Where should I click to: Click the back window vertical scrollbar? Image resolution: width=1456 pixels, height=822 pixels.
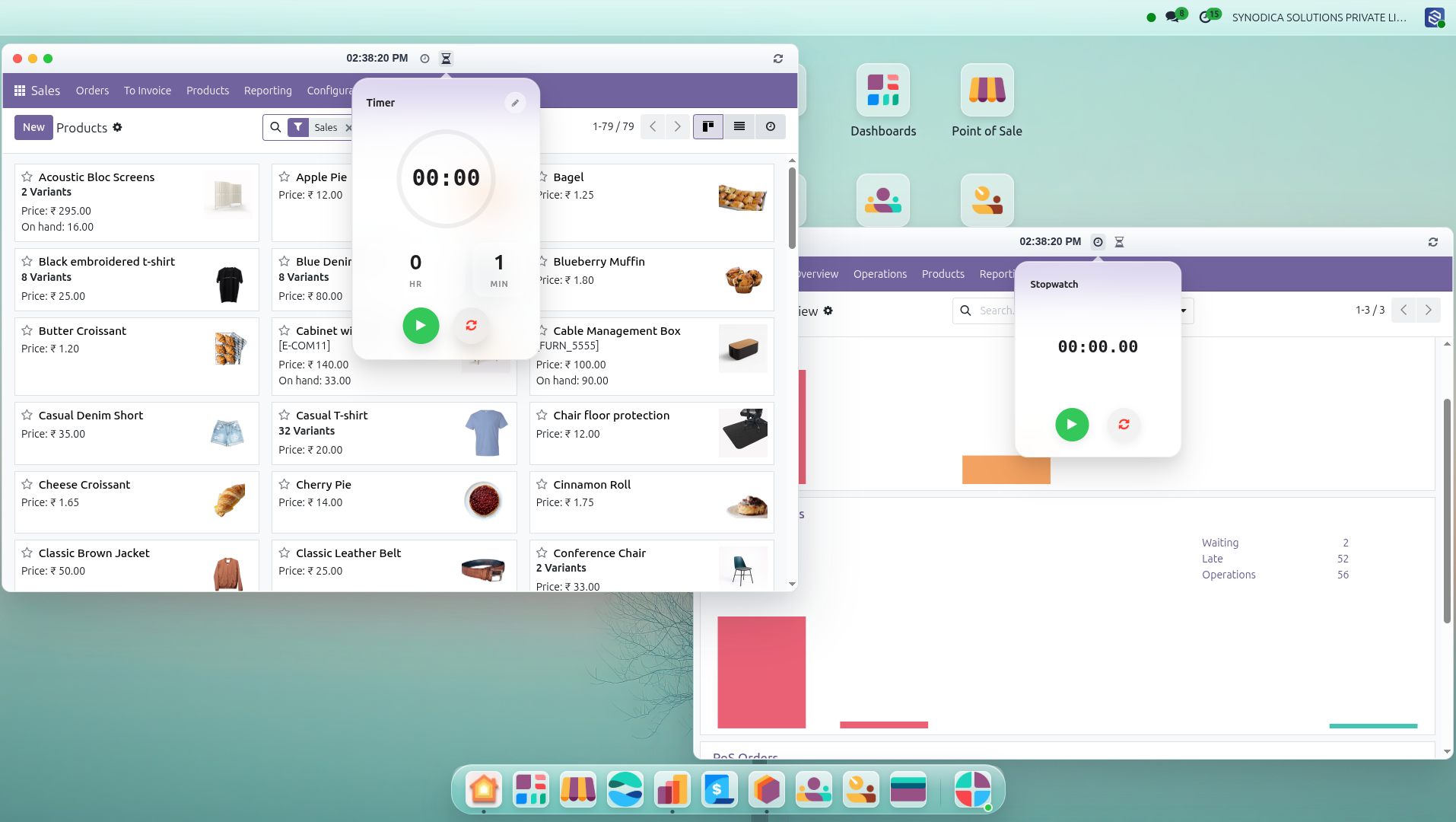pos(1447,510)
